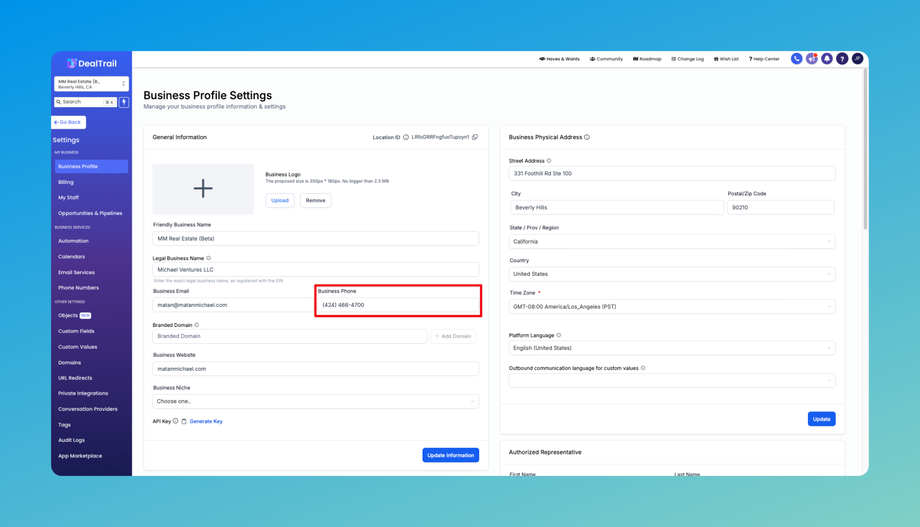Click the Generate Key link

coord(206,422)
